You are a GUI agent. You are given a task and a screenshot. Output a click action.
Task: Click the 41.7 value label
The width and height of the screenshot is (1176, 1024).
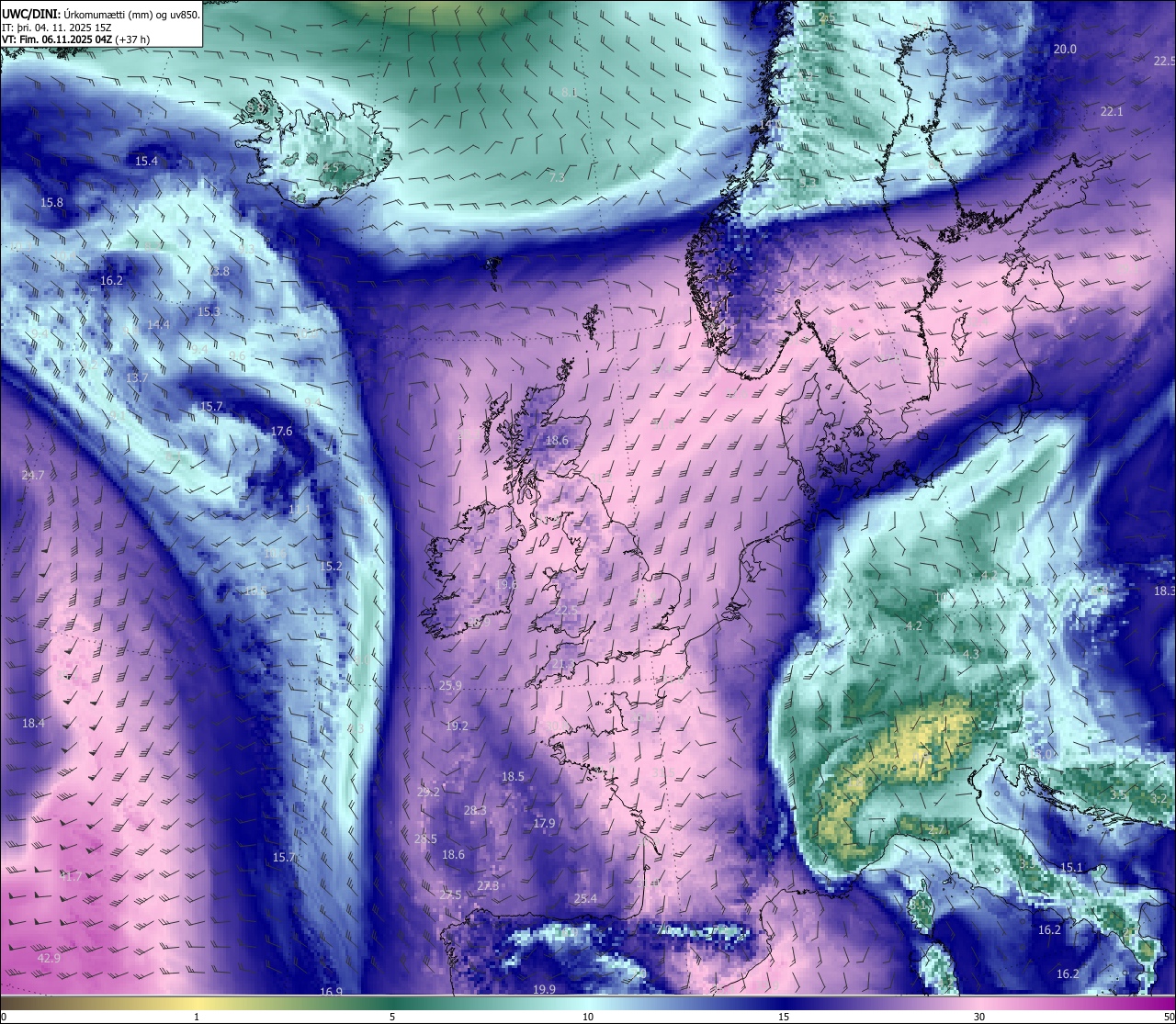(70, 877)
